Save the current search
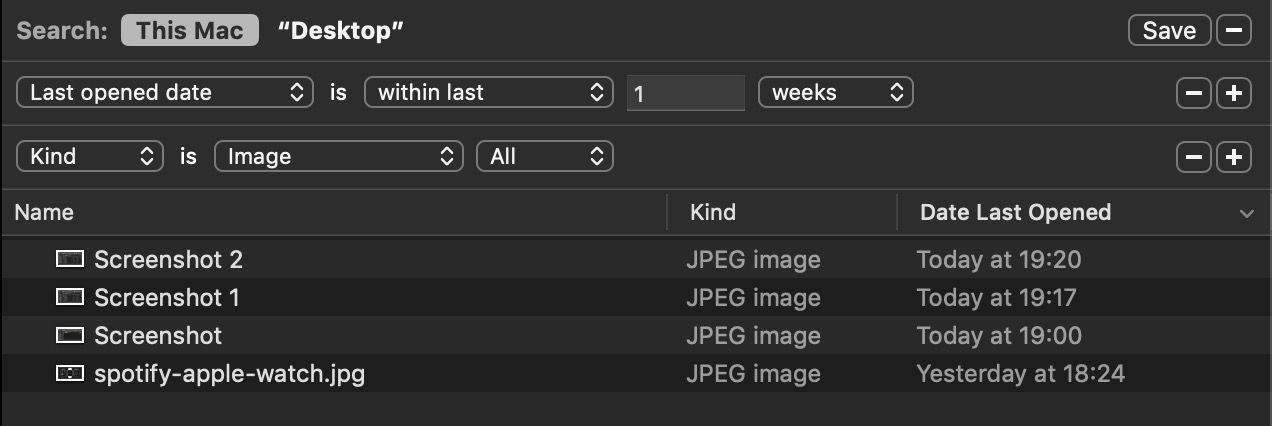This screenshot has height=426, width=1272. click(x=1169, y=30)
